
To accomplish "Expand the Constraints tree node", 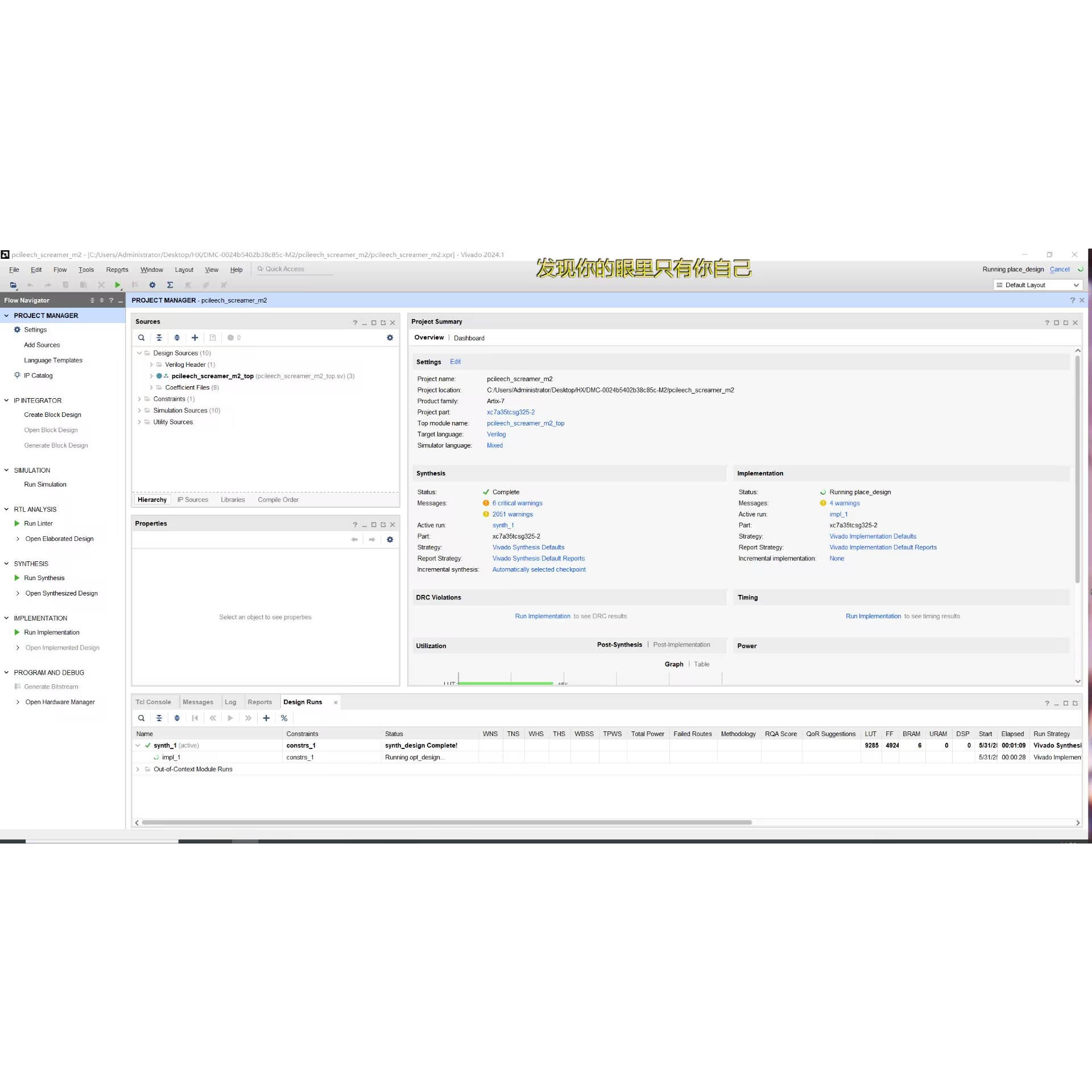I will (139, 399).
